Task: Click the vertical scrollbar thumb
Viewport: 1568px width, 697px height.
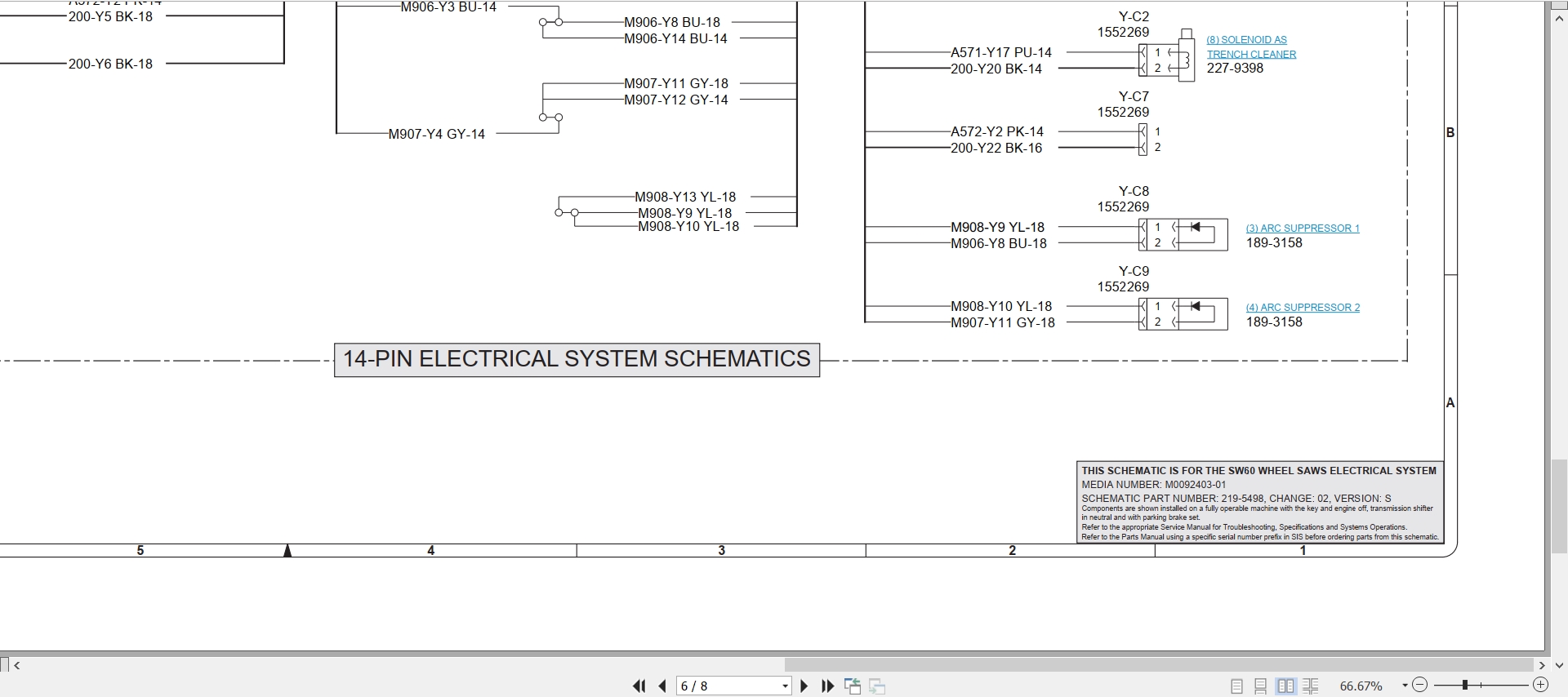Action: click(1559, 507)
